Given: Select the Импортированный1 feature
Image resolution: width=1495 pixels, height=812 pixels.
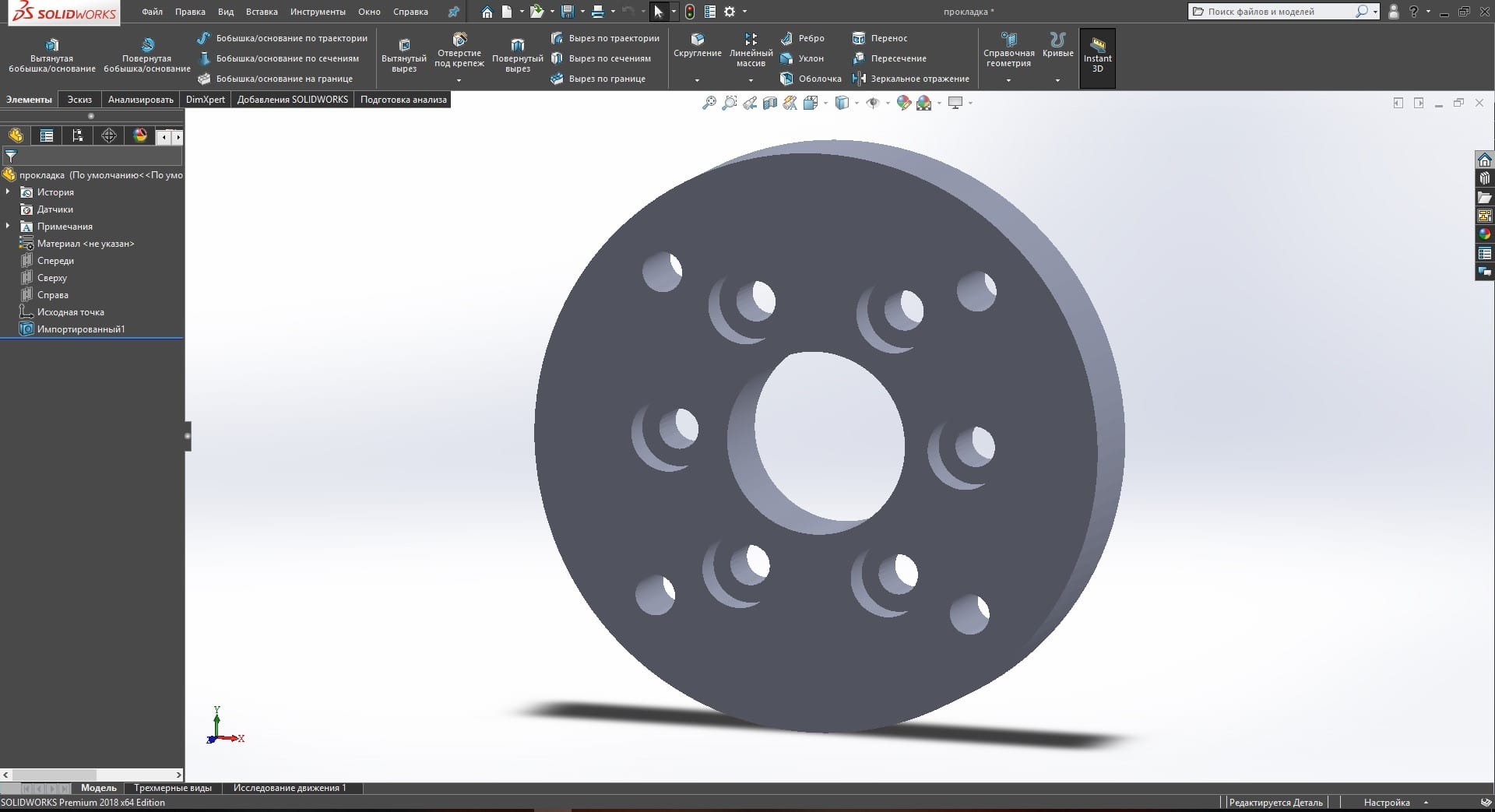Looking at the screenshot, I should pyautogui.click(x=80, y=329).
